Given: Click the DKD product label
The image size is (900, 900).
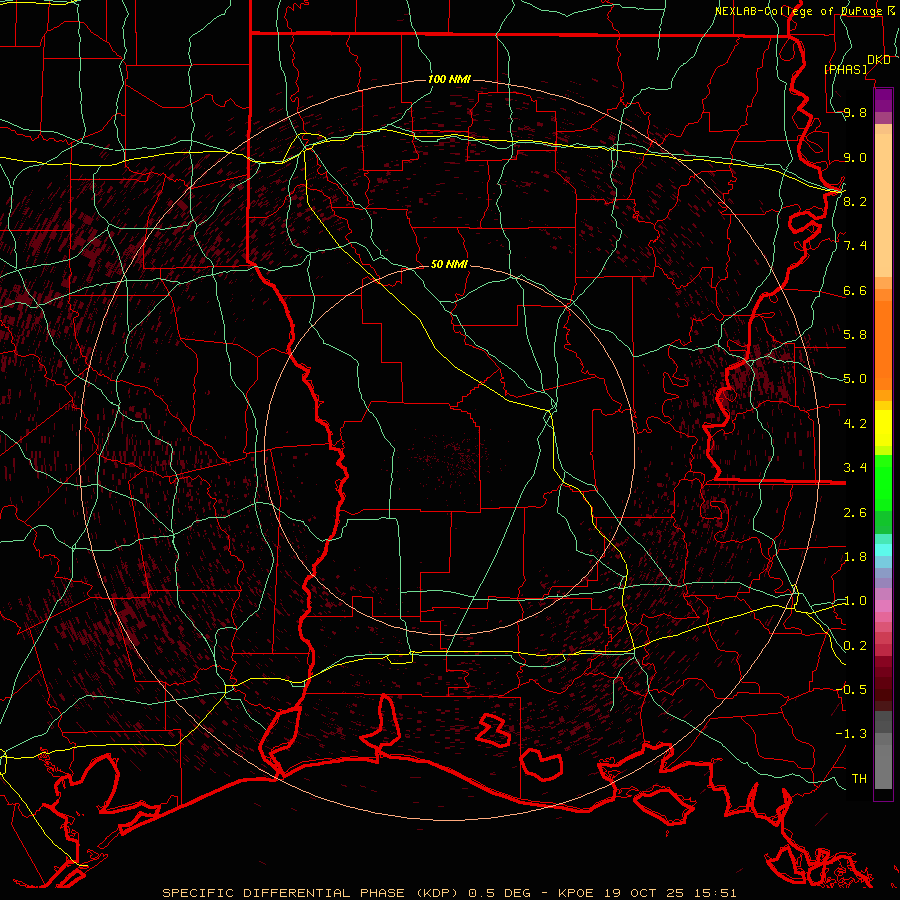Looking at the screenshot, I should click(x=879, y=60).
